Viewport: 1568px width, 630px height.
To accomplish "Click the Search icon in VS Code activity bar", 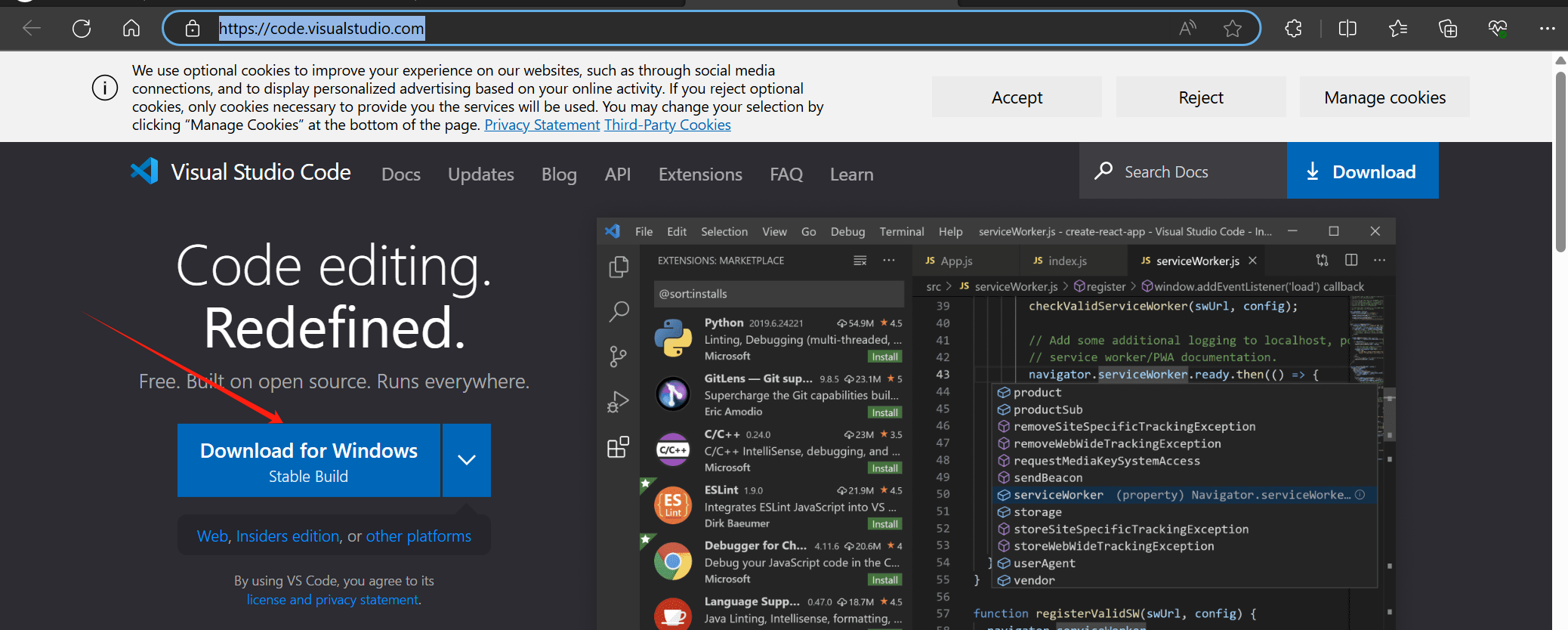I will coord(619,311).
